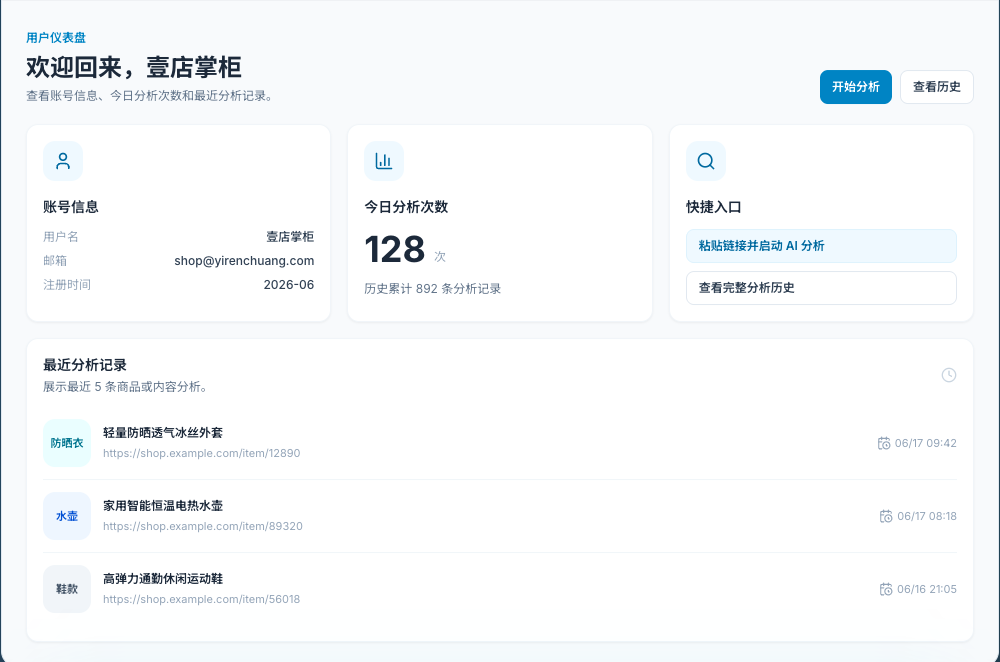This screenshot has height=662, width=1000.
Task: Click the calendar icon beside 06/17 08:18
Action: [886, 517]
